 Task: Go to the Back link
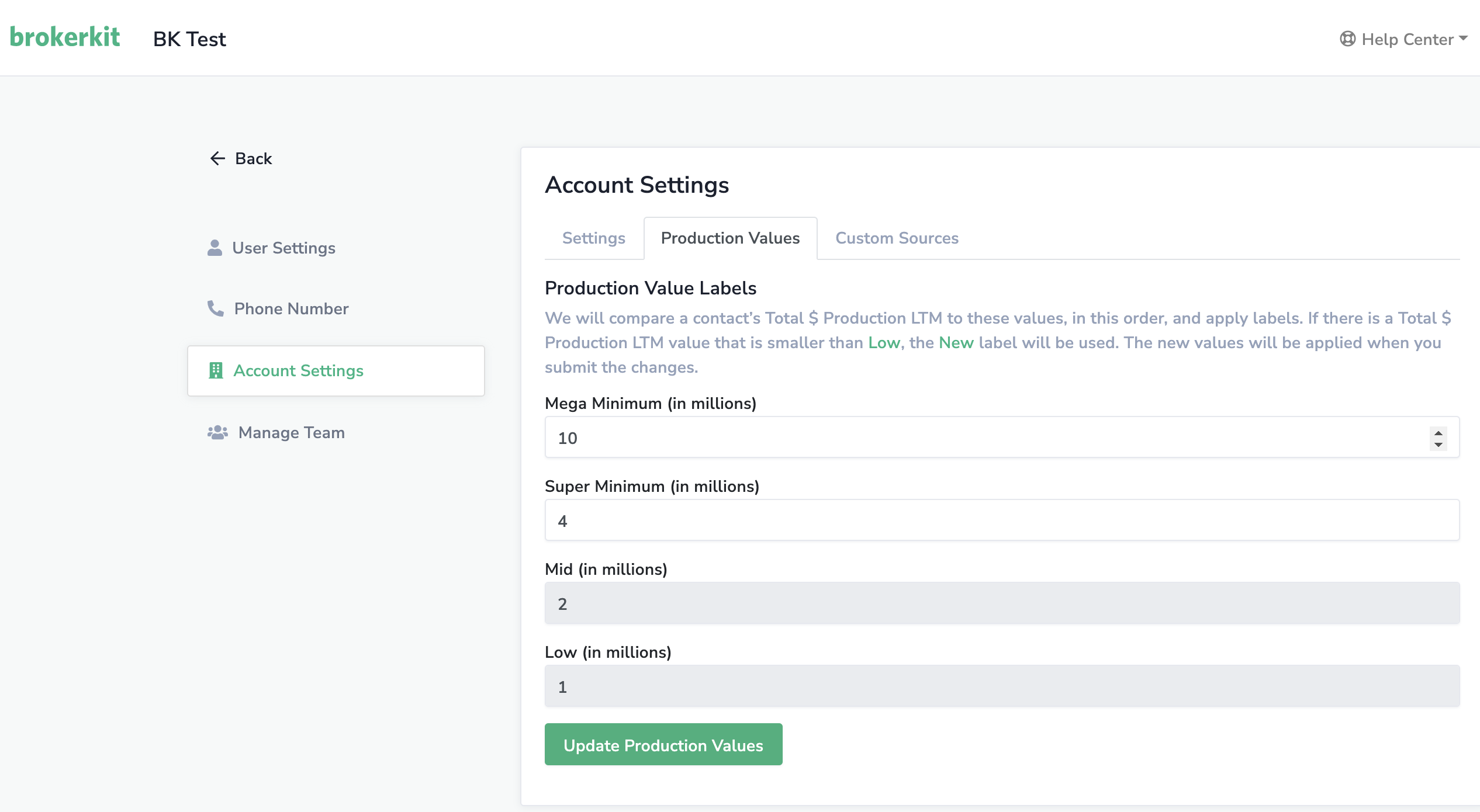point(253,158)
